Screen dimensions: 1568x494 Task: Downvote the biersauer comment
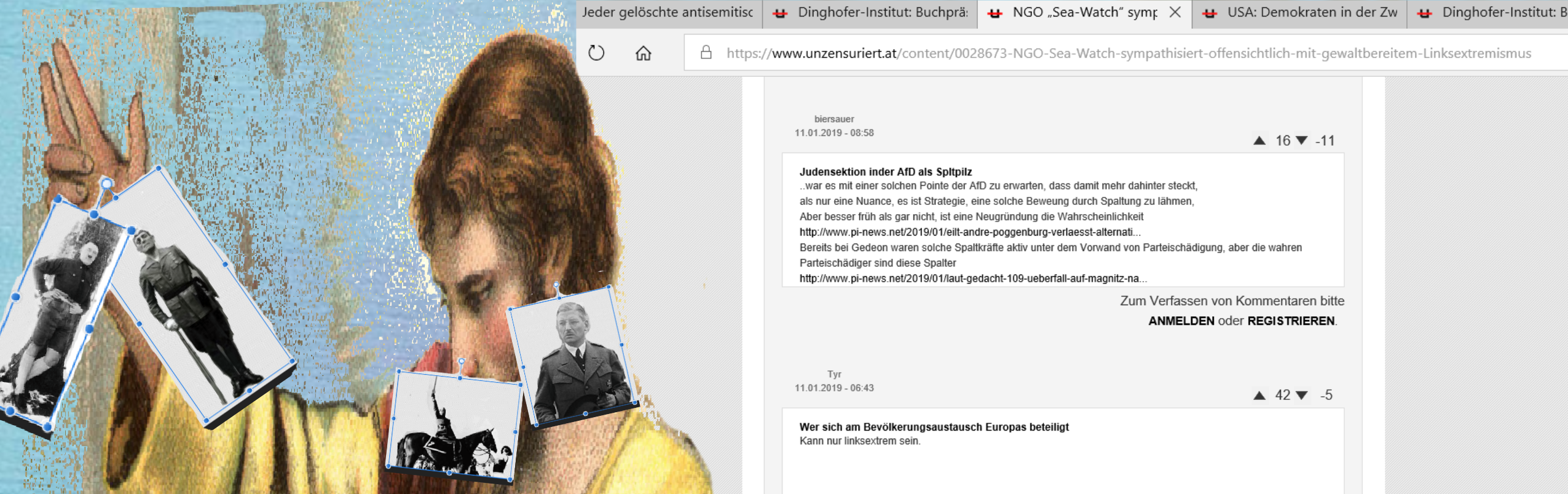(x=1301, y=141)
